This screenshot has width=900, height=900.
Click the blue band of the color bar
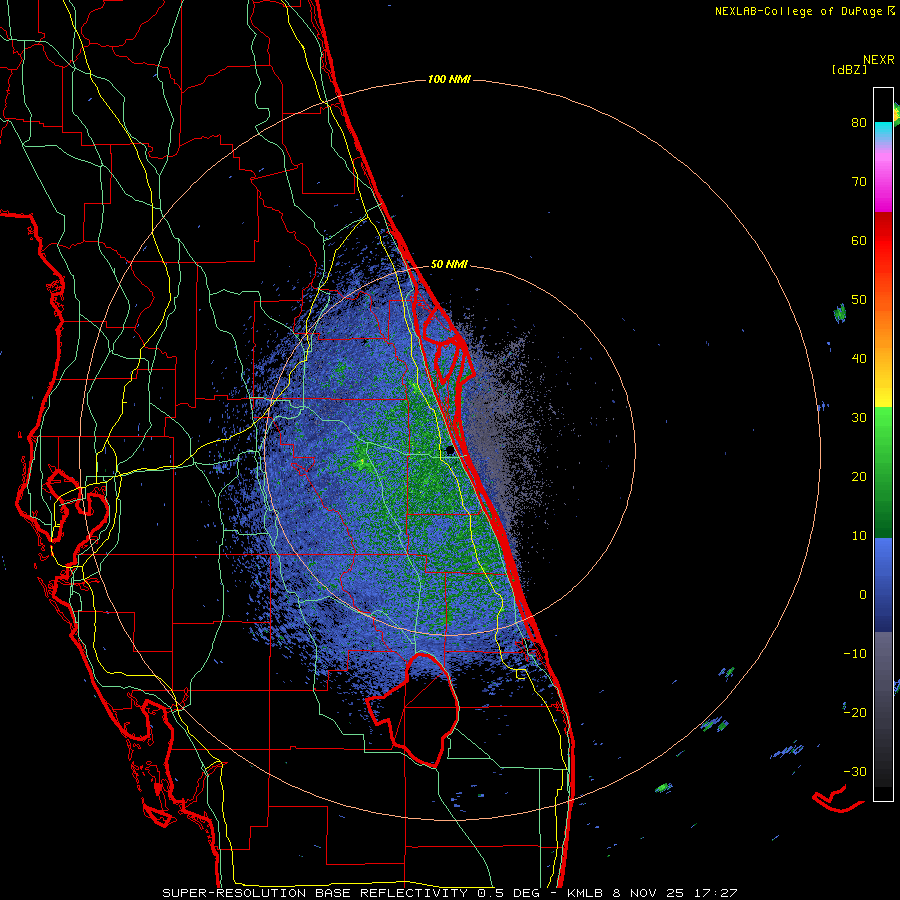[x=883, y=584]
